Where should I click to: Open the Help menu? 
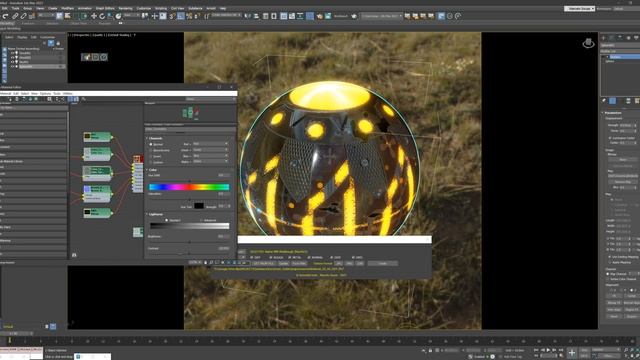[x=223, y=8]
